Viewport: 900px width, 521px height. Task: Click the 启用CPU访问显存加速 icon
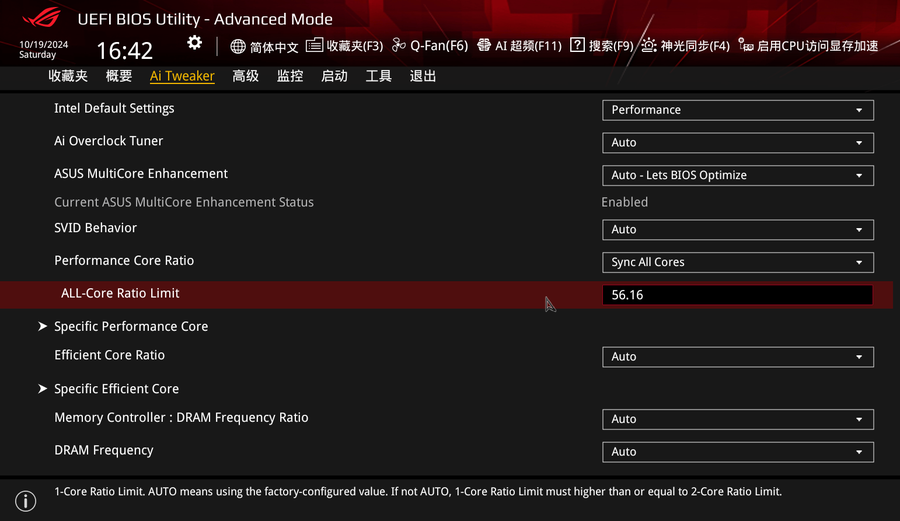coord(746,45)
